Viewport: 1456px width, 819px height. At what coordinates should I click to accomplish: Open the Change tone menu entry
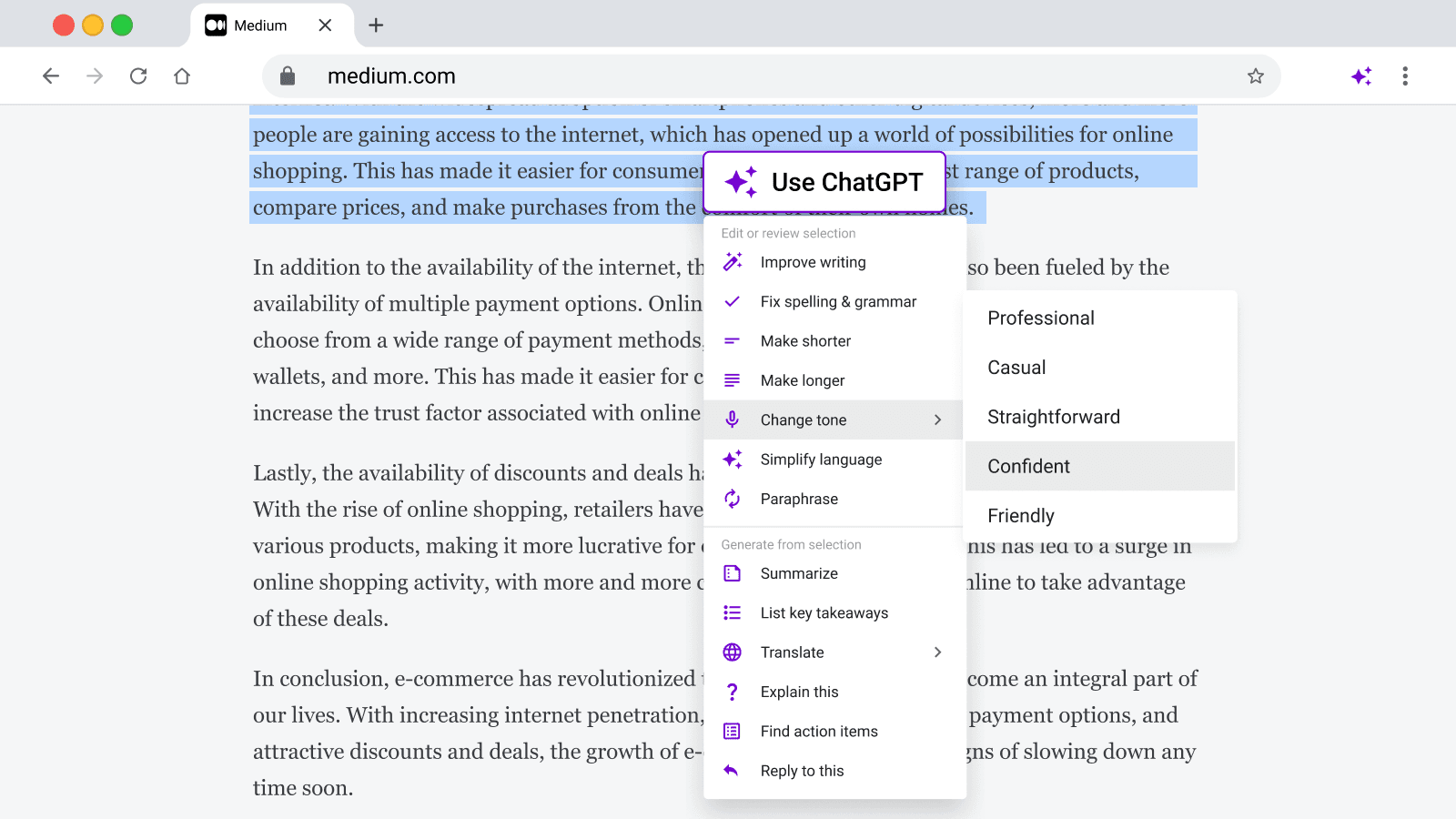coord(834,420)
